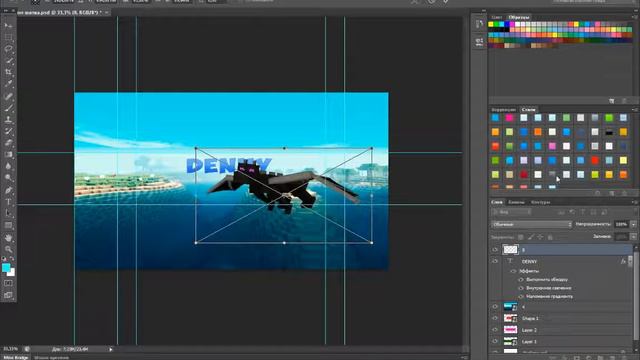Select the Horizontal Type tool
Viewport: 640px width, 360px height.
point(8,202)
